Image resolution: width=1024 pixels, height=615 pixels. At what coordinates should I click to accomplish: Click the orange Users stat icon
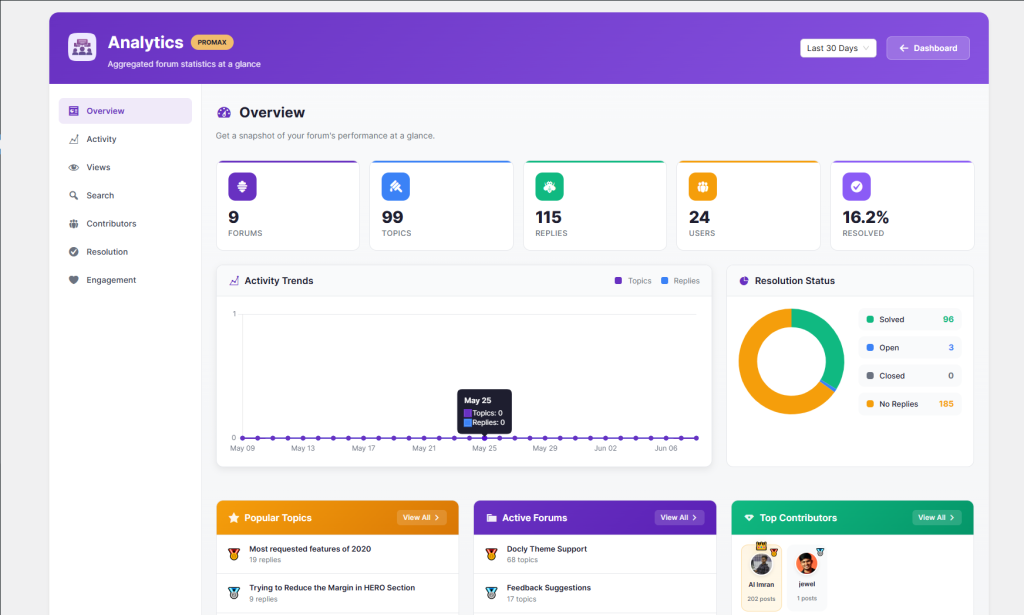[x=703, y=187]
